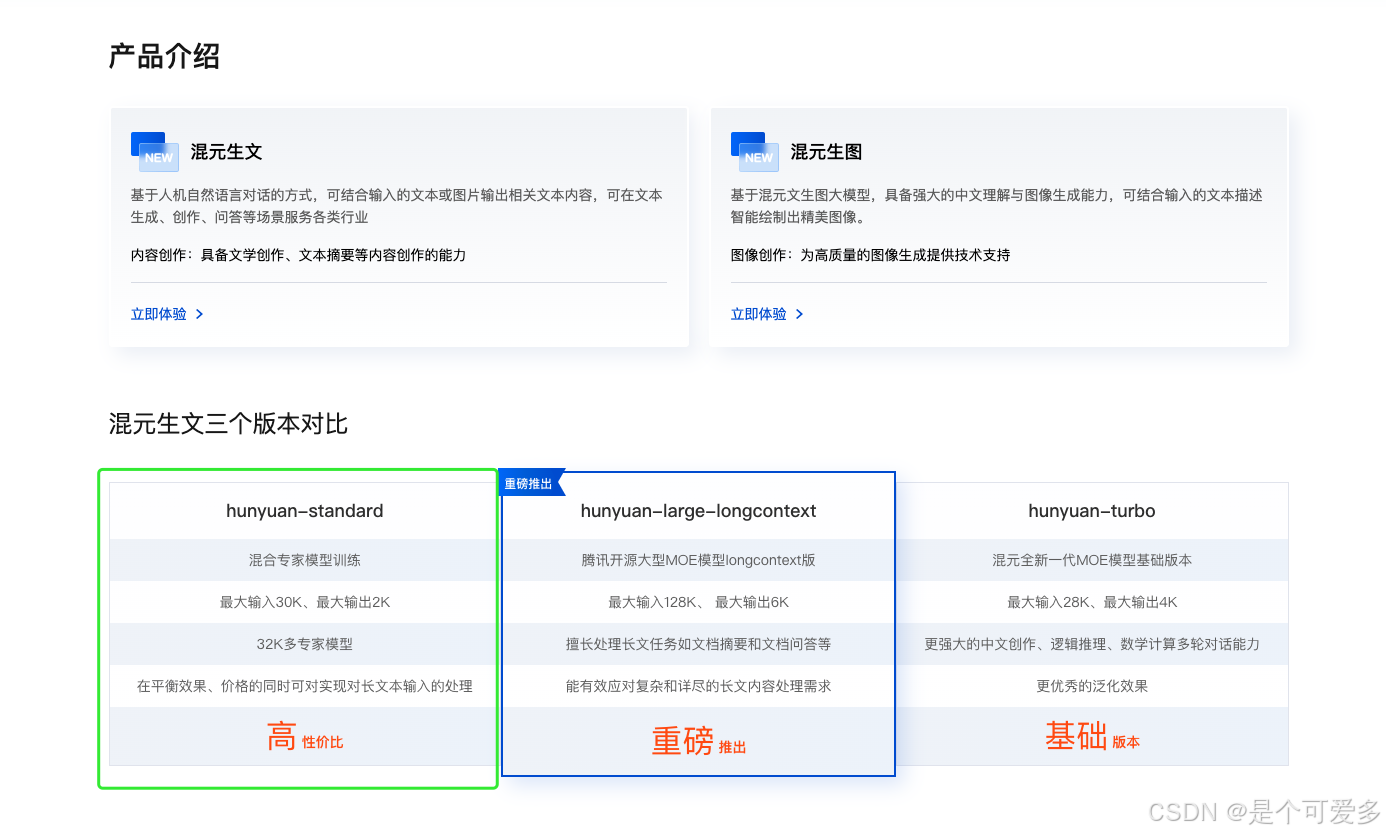Select the hunyuan-turbo column header

[1092, 511]
